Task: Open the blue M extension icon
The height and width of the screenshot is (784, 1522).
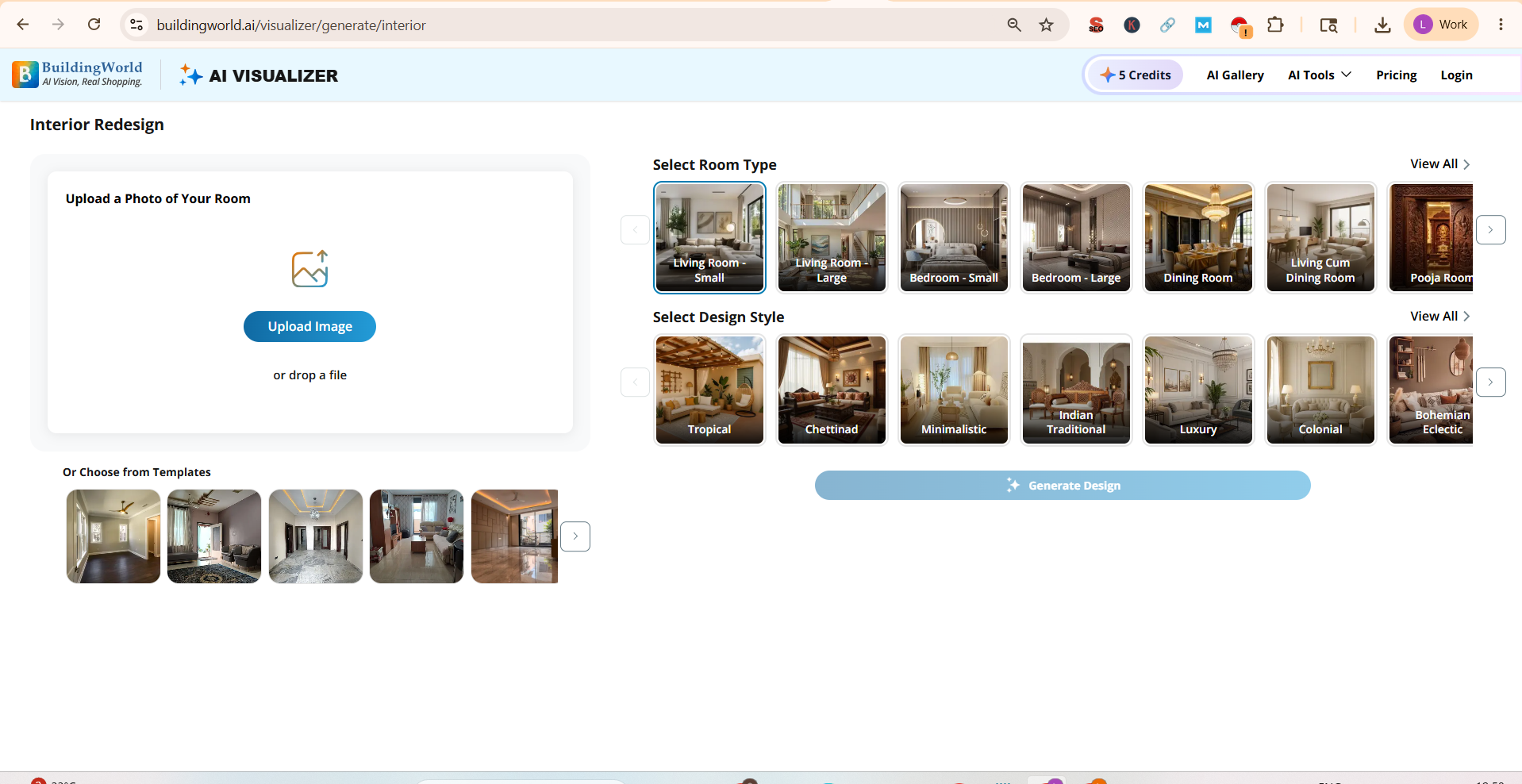Action: 1203,25
